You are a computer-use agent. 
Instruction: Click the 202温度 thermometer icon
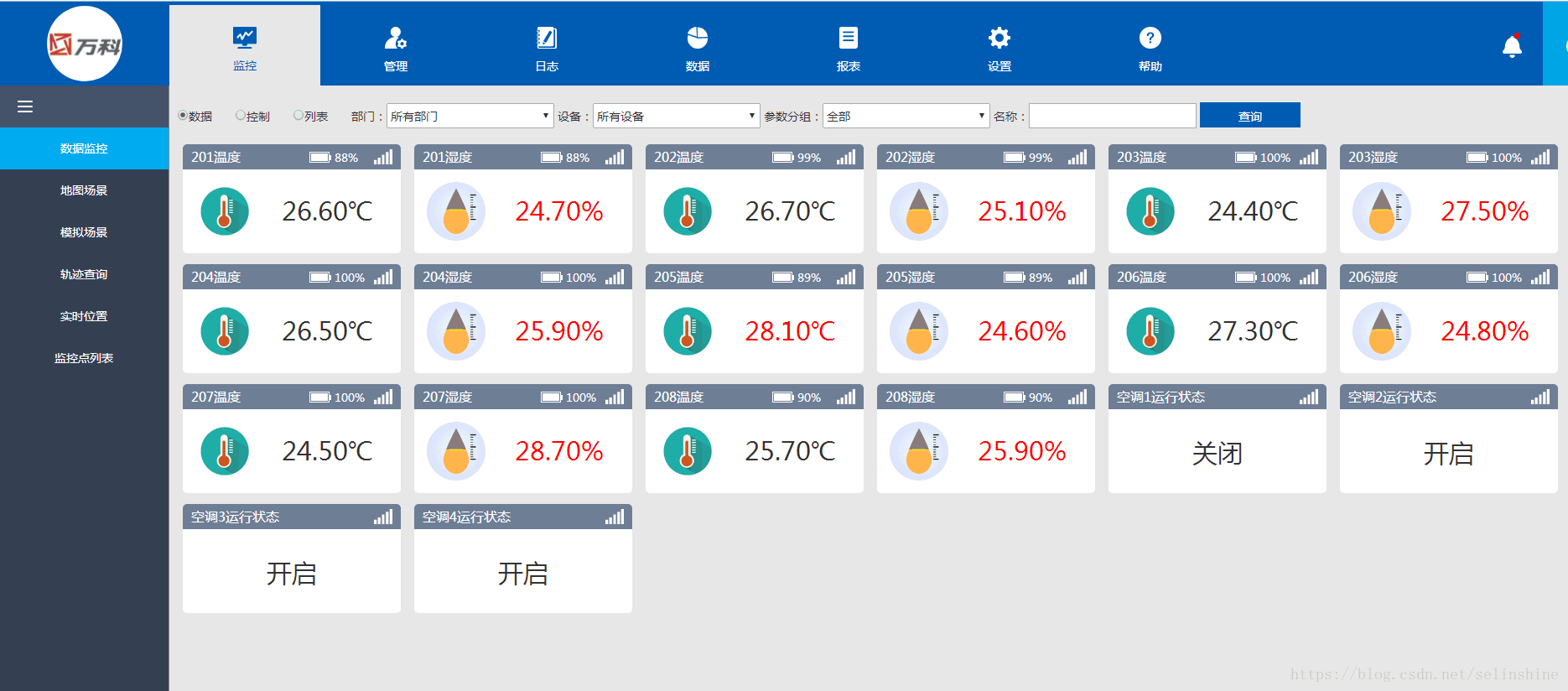(688, 211)
